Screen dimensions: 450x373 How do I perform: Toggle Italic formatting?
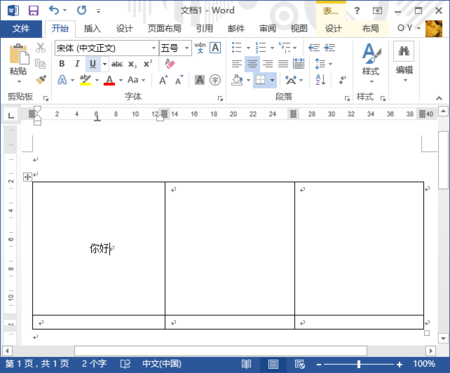tap(77, 64)
